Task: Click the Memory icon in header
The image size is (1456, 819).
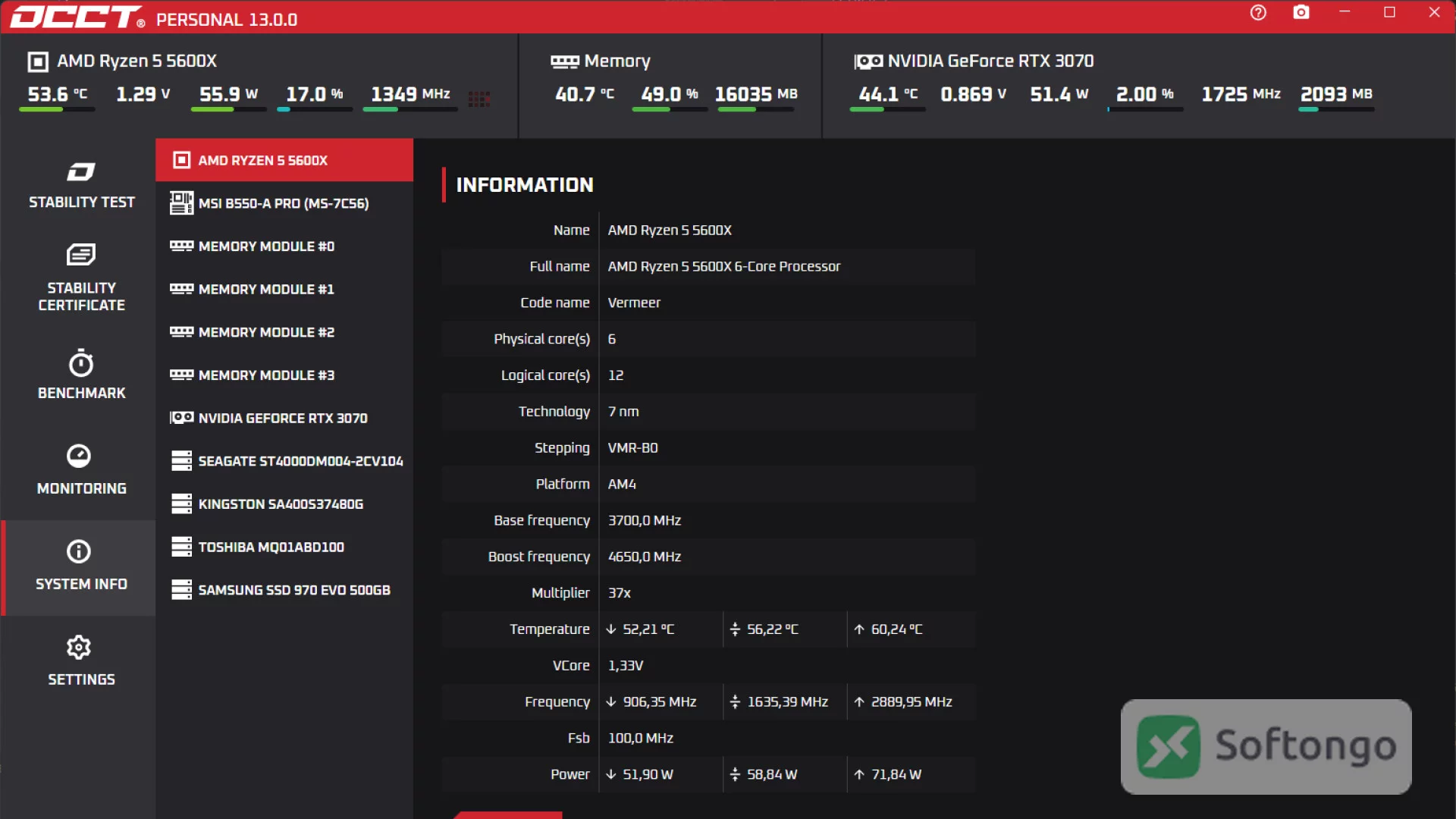Action: coord(565,61)
